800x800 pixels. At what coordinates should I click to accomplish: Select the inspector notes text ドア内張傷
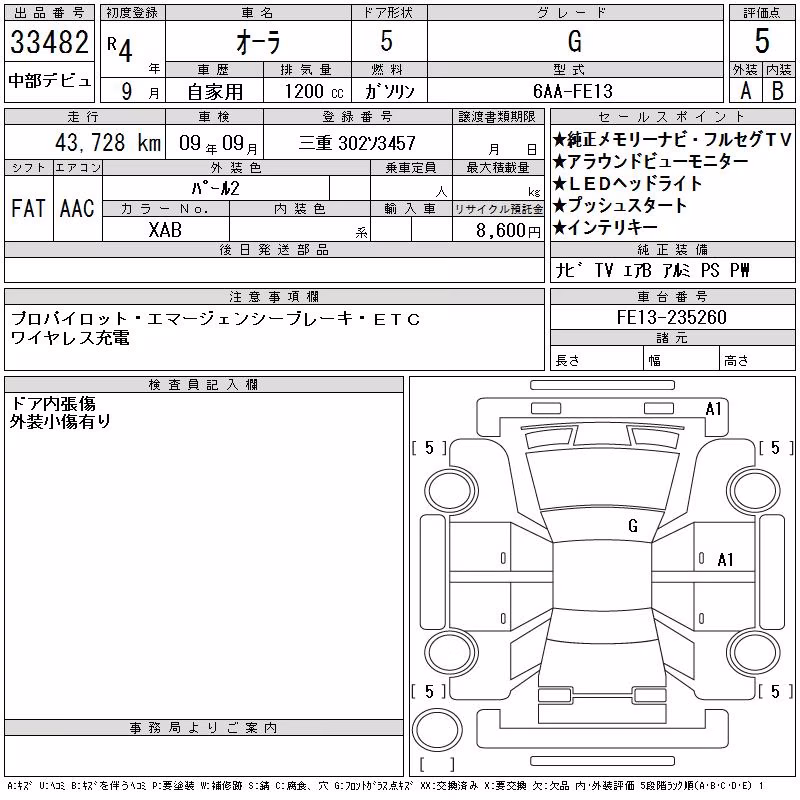(x=53, y=404)
